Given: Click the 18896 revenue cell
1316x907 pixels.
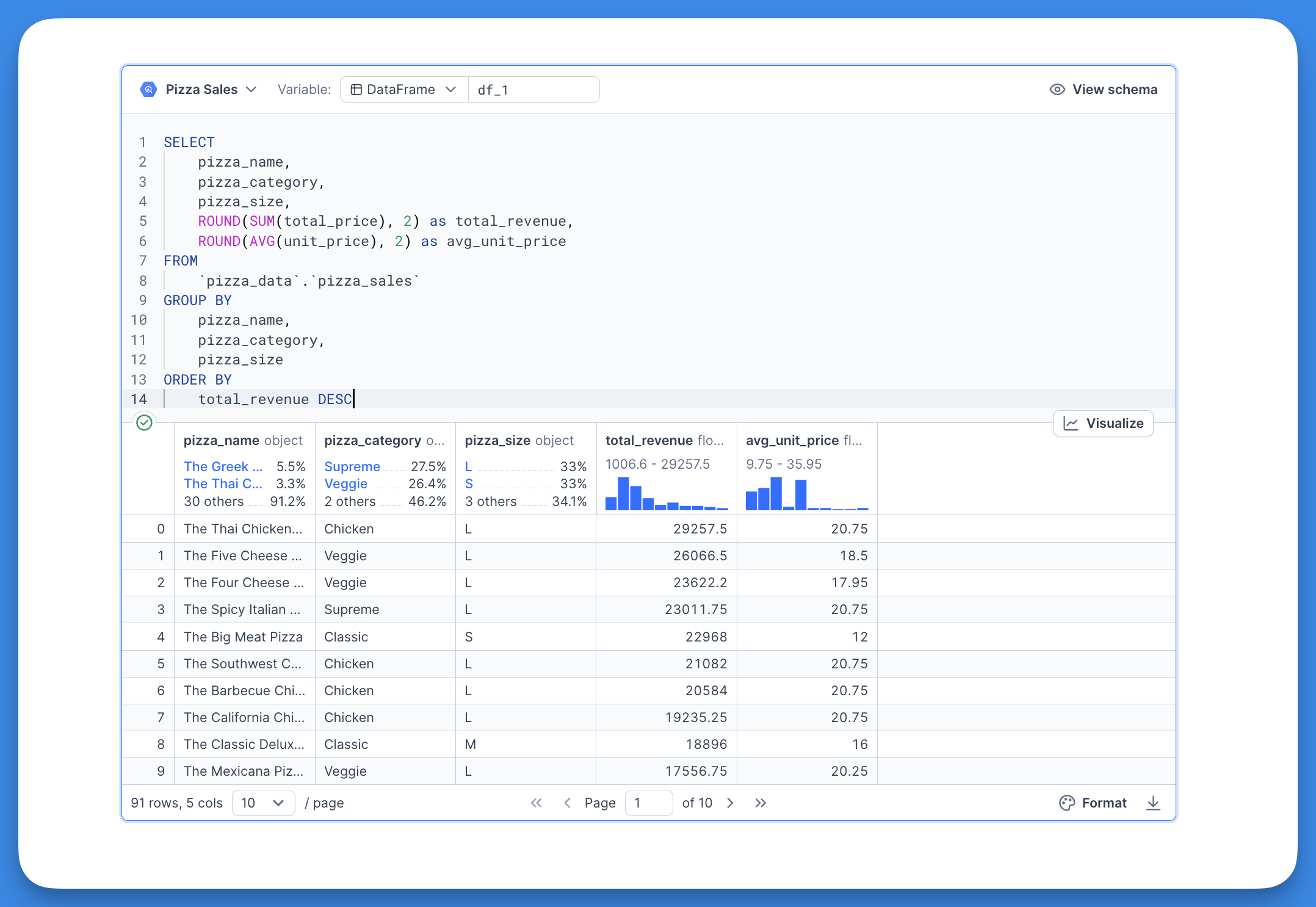Looking at the screenshot, I should (667, 744).
